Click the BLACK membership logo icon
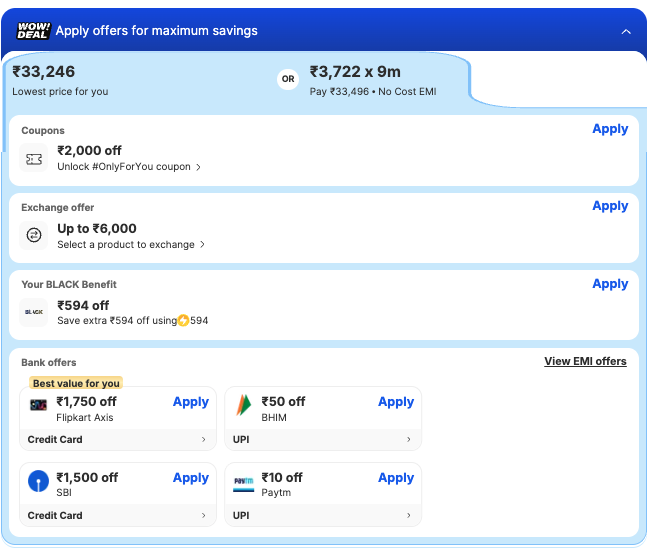The width and height of the screenshot is (649, 554). tap(34, 313)
